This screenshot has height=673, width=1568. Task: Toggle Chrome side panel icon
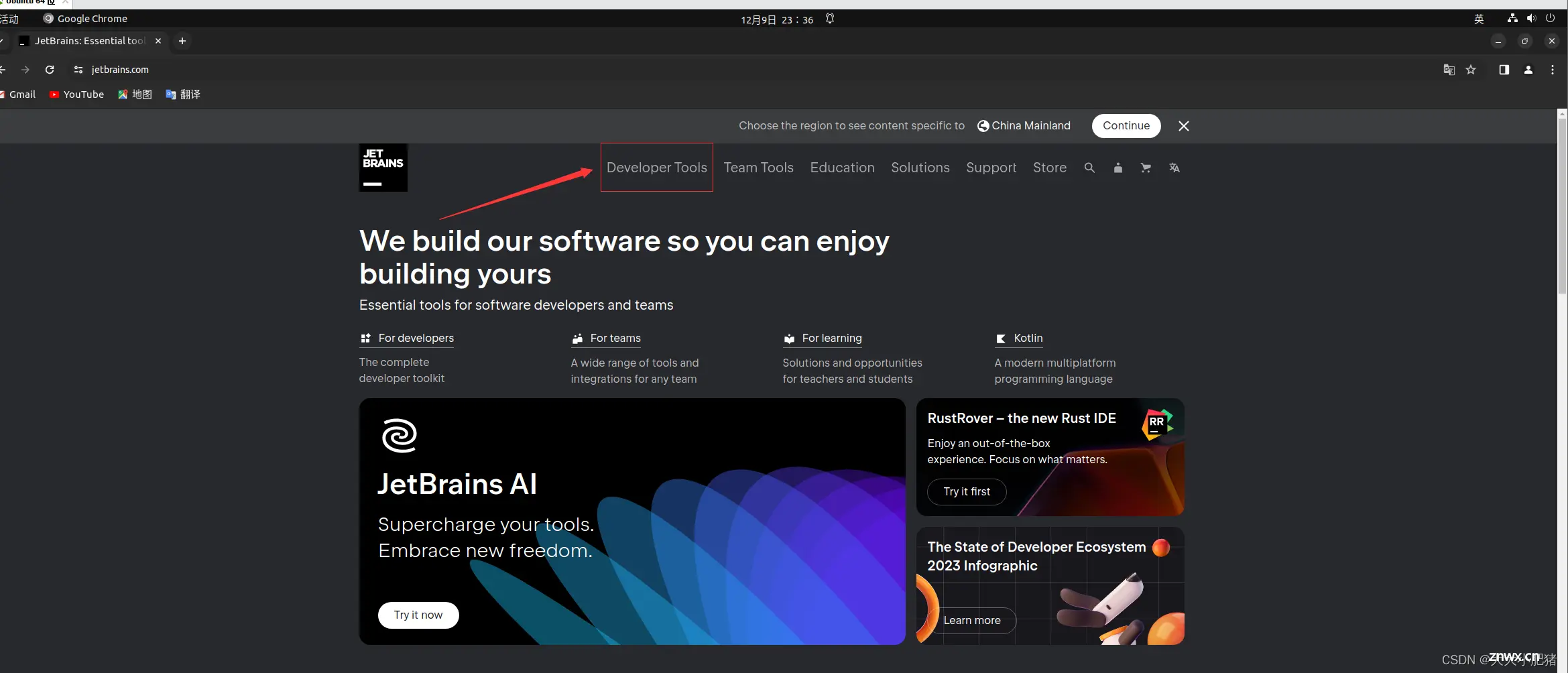point(1504,70)
